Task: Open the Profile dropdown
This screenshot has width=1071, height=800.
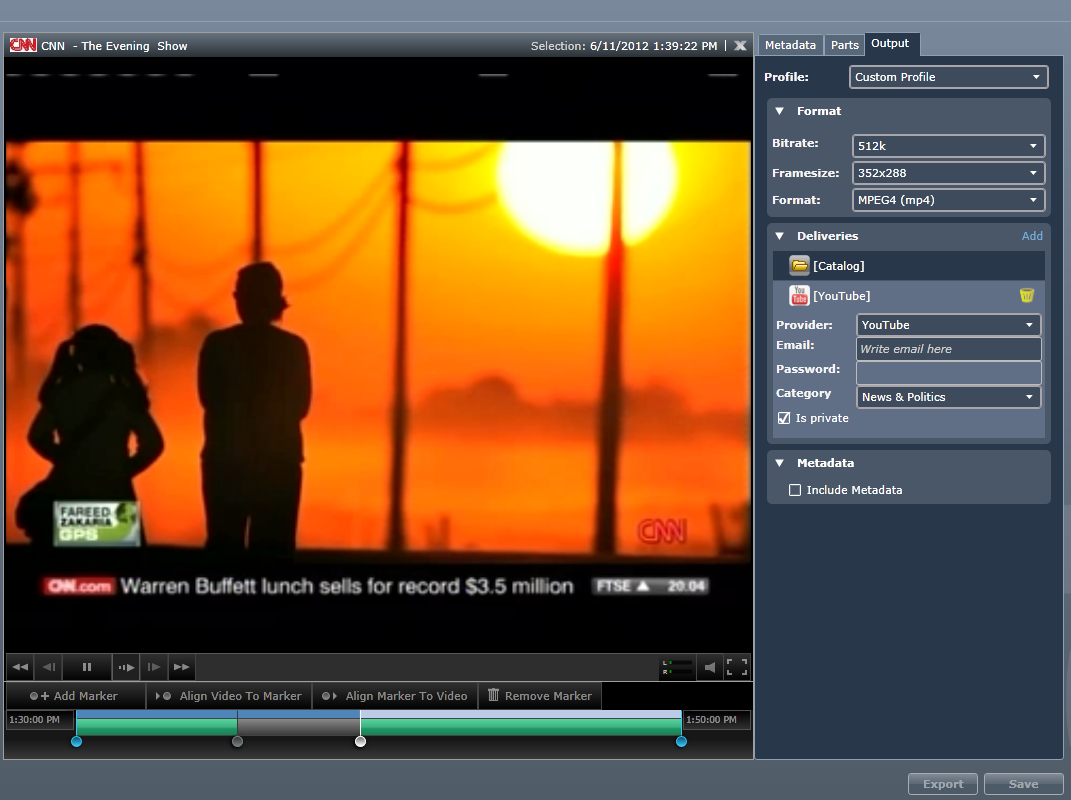Action: 948,77
